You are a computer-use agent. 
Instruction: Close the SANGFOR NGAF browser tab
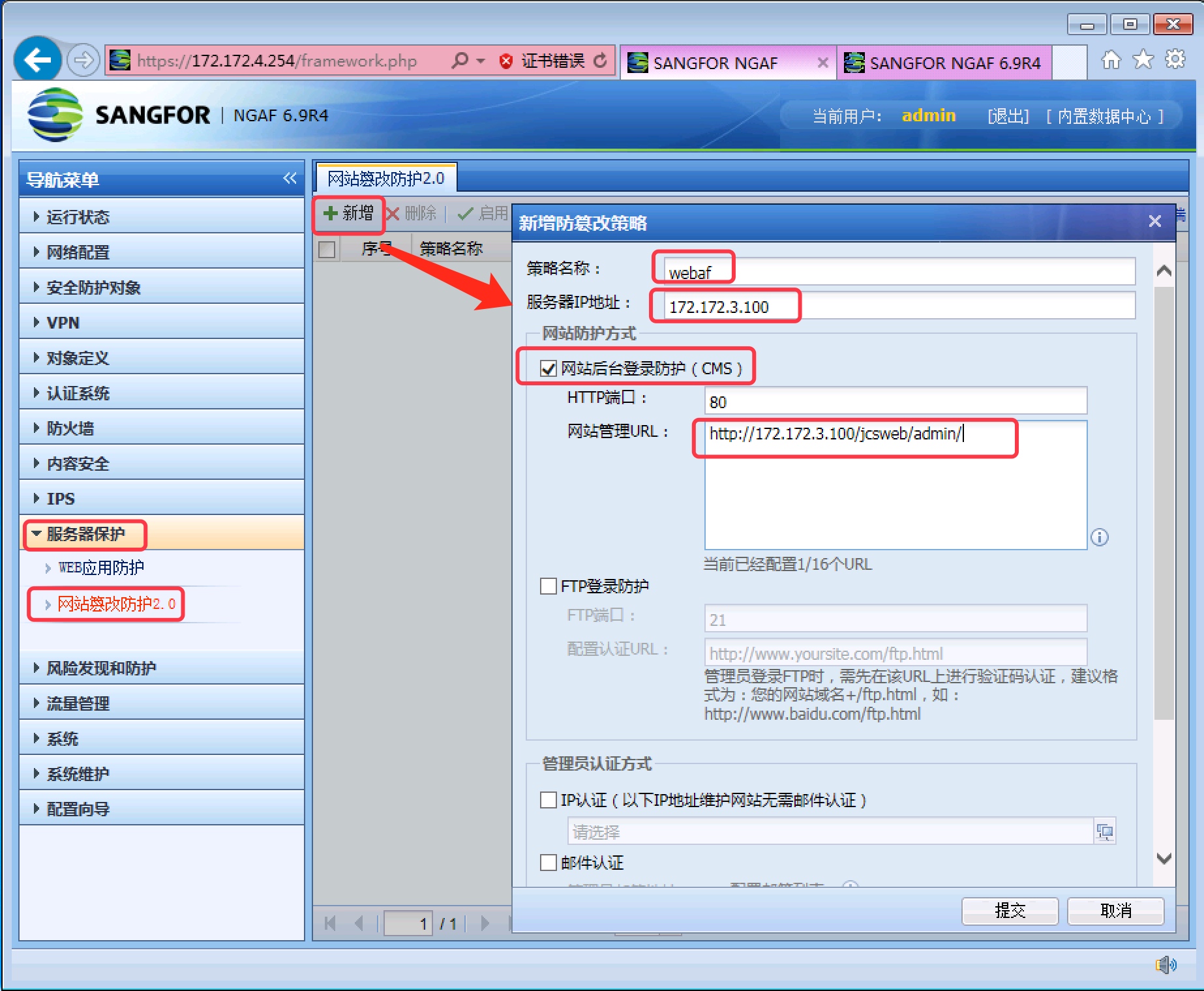pyautogui.click(x=823, y=63)
